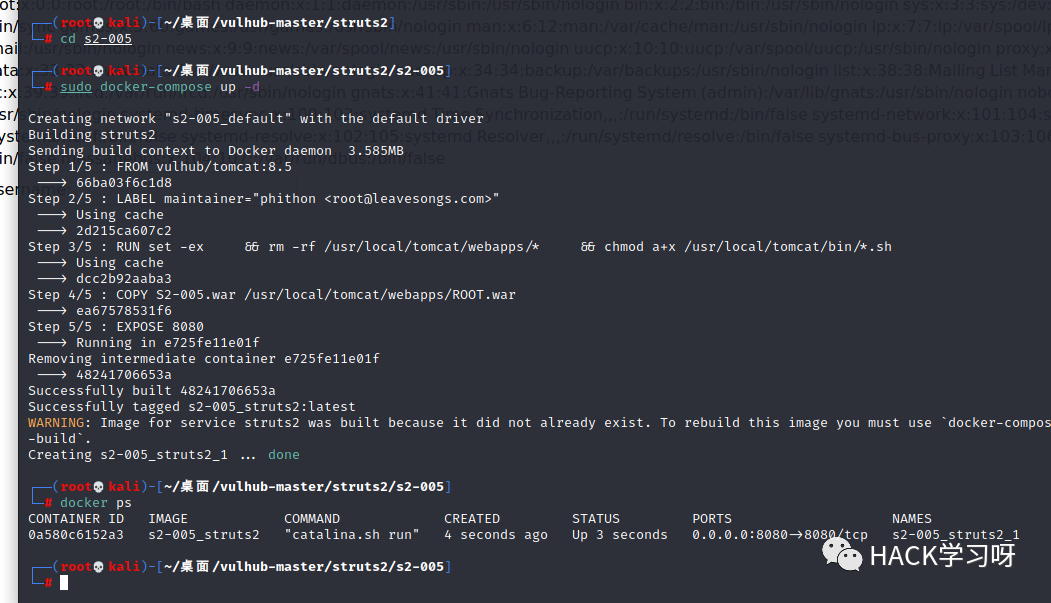Click the green 'done' status text
The width and height of the screenshot is (1051, 603).
point(284,455)
